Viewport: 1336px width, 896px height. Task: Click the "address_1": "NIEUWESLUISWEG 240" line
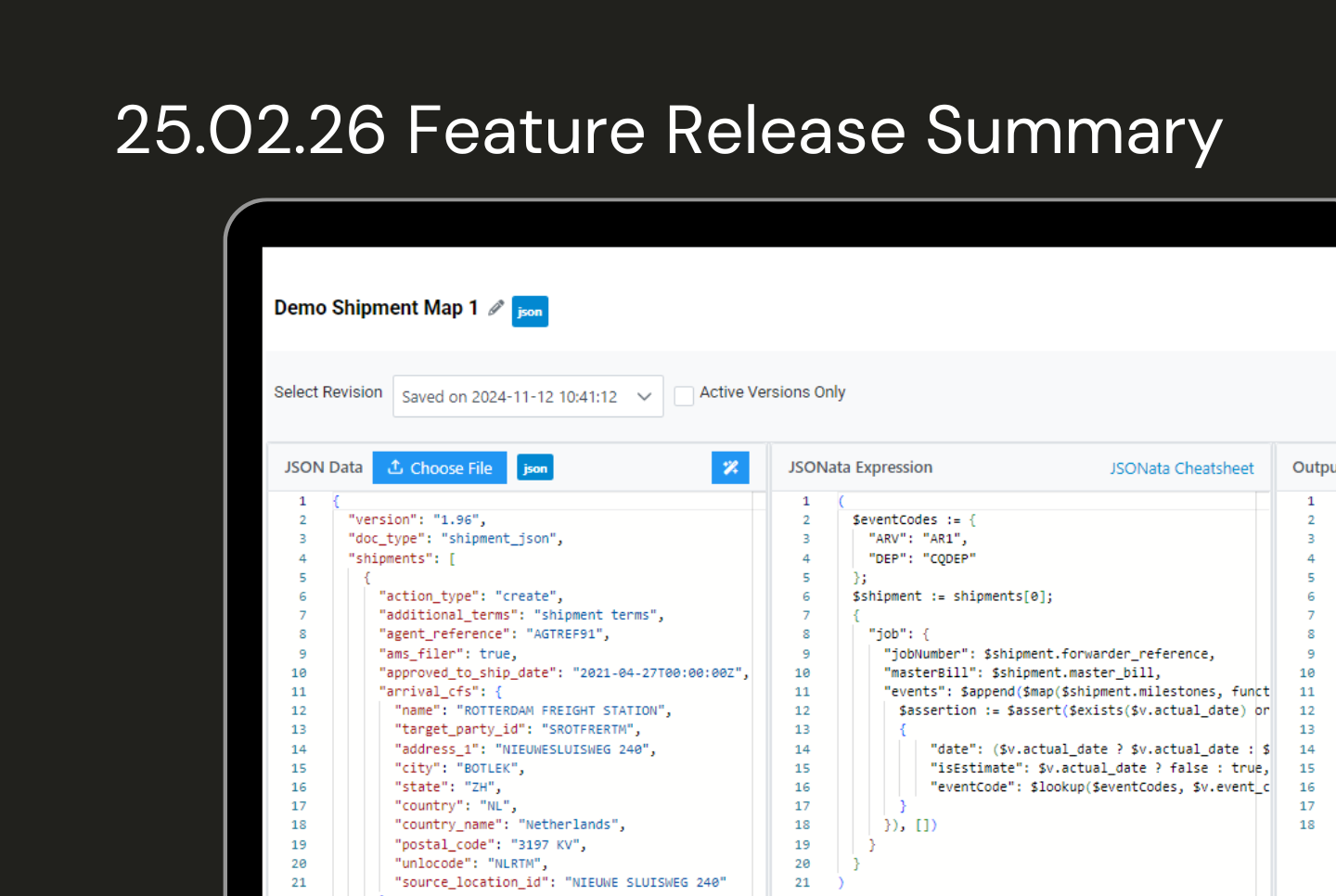525,749
